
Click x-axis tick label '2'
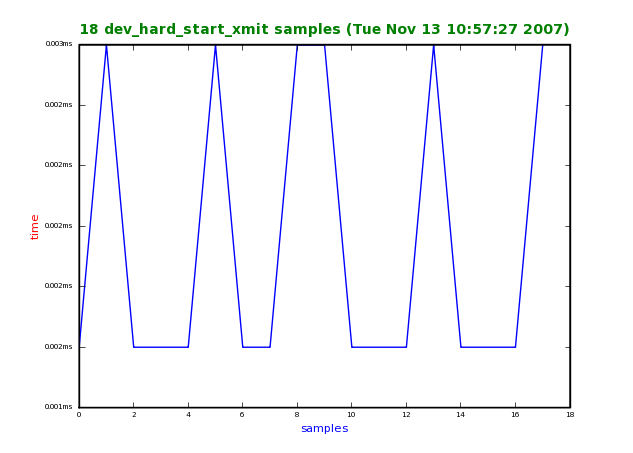click(x=134, y=415)
